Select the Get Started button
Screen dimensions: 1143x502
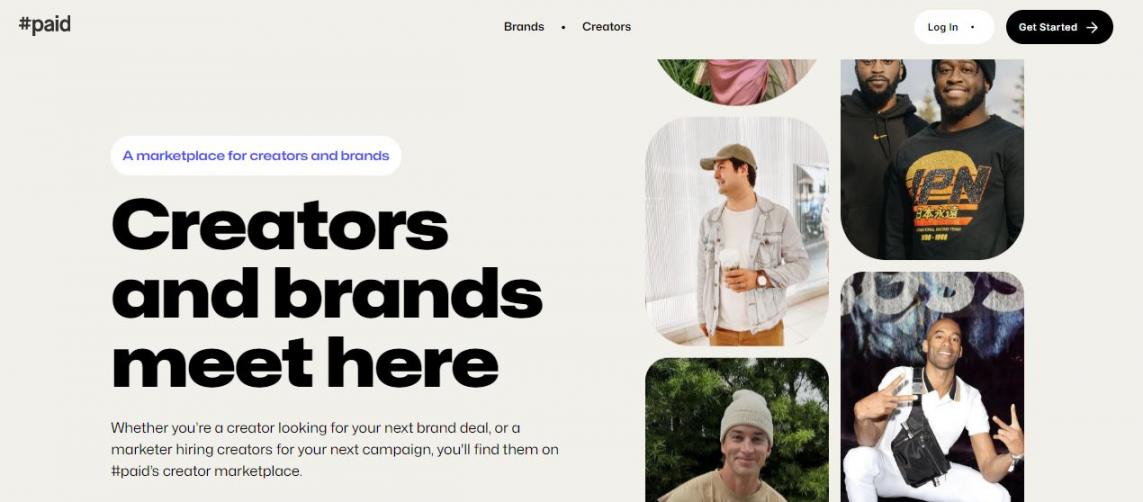(1059, 27)
